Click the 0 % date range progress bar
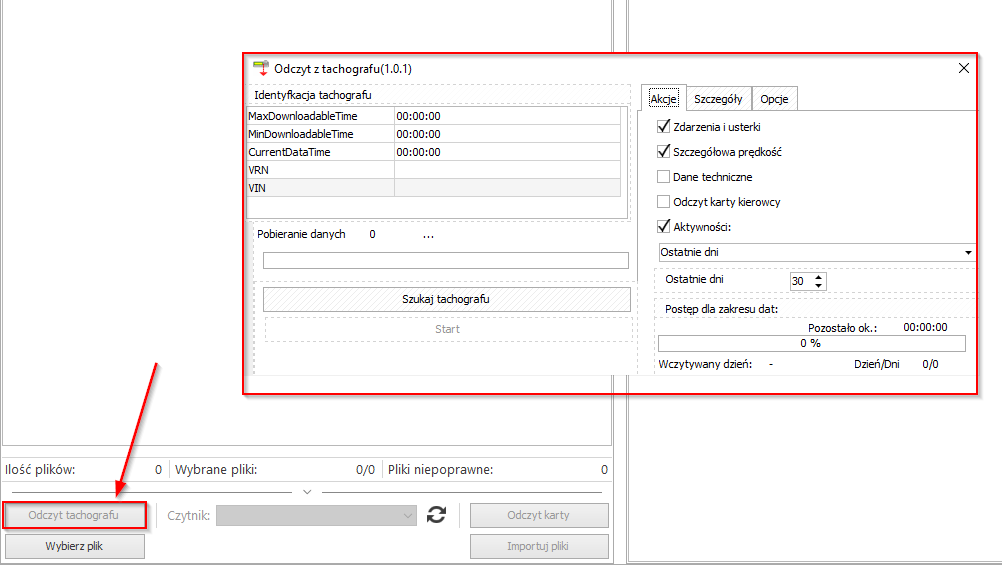This screenshot has height=565, width=1002. coord(812,343)
